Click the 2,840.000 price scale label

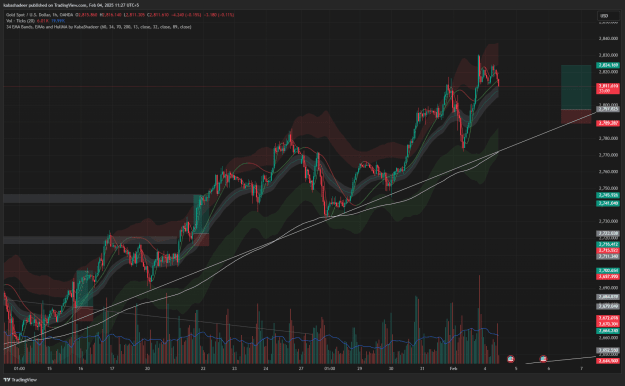608,39
